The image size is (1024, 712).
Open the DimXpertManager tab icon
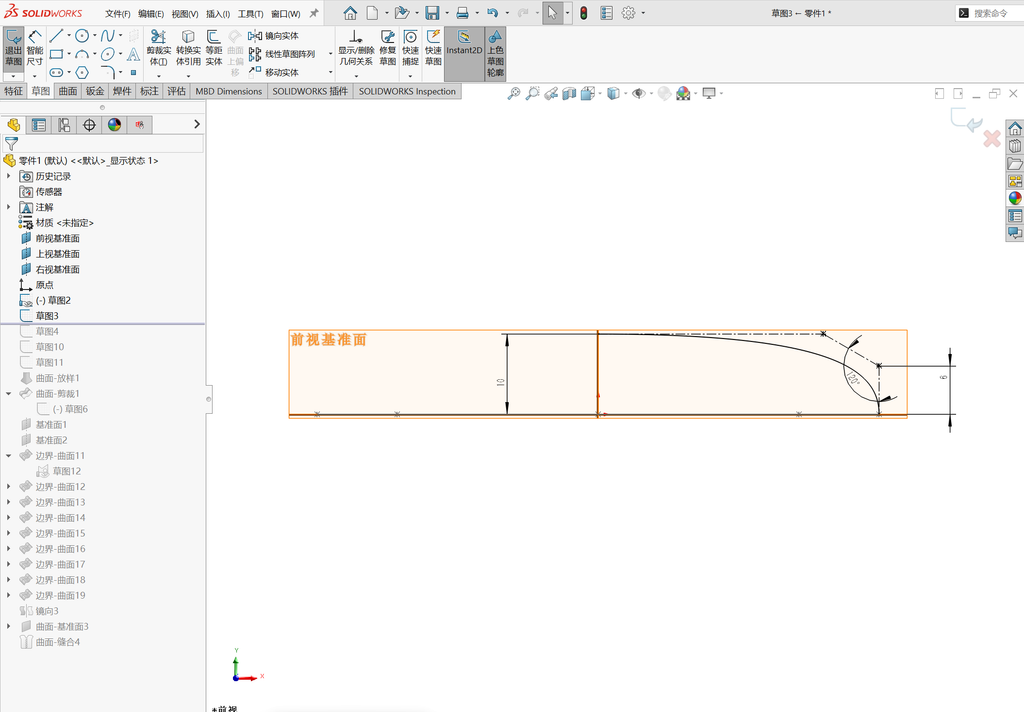pos(89,125)
